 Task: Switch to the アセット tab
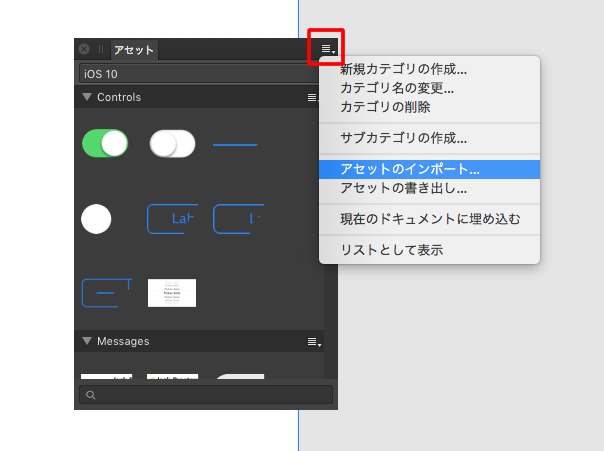[134, 50]
